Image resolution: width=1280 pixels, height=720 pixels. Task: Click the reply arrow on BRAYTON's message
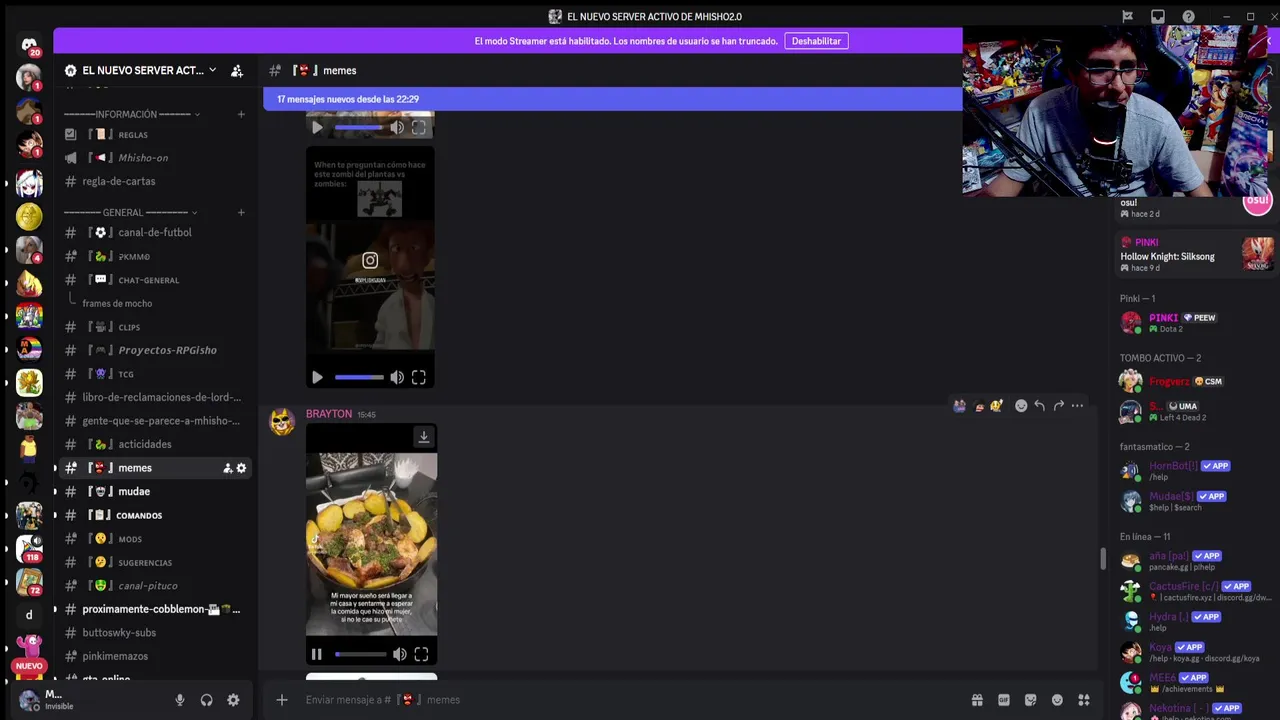[1040, 406]
